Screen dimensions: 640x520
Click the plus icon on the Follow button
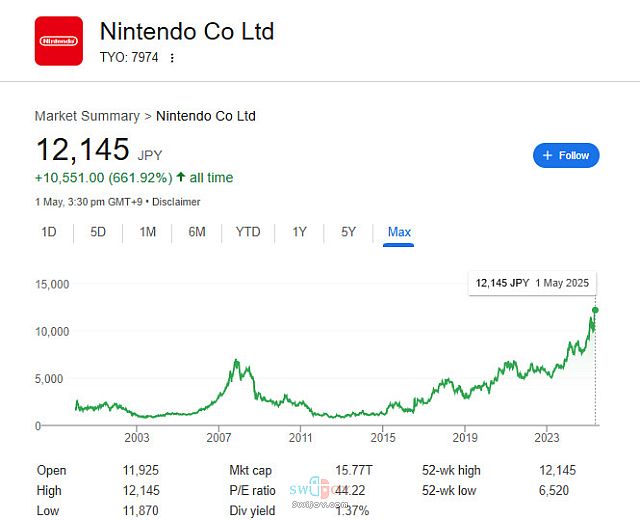coord(547,155)
